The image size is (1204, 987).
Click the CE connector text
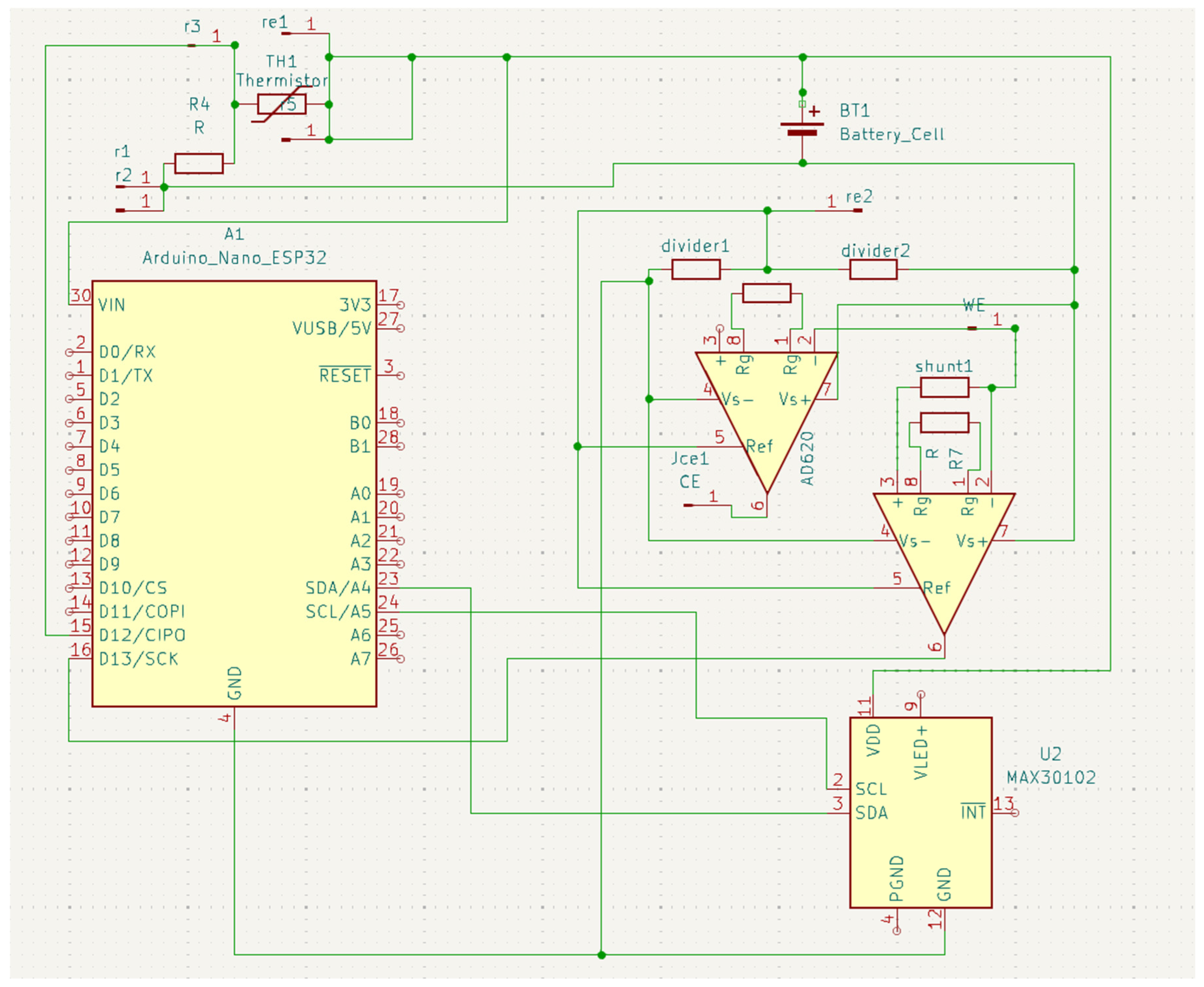pyautogui.click(x=689, y=482)
